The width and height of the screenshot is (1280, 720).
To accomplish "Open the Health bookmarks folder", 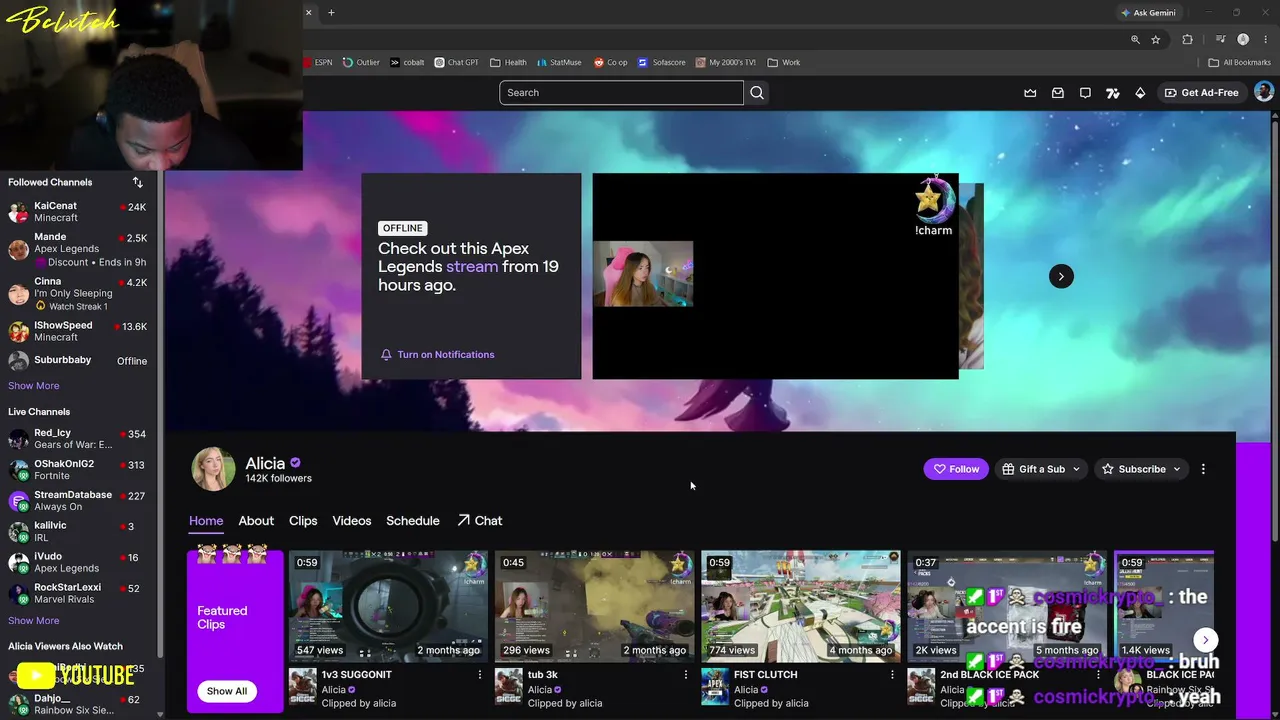I will 508,62.
